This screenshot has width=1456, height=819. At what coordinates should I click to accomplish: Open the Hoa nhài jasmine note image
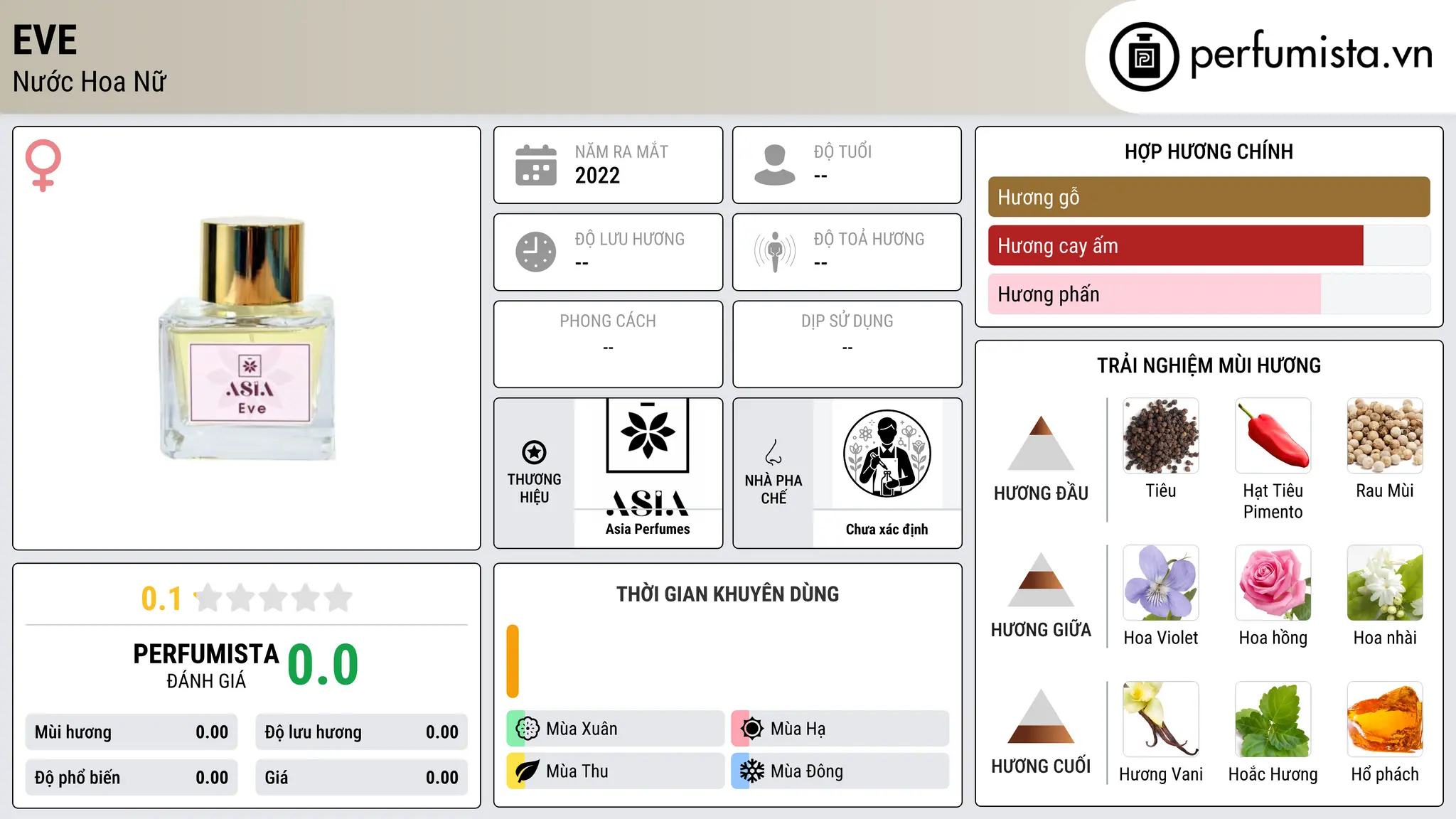[1385, 583]
